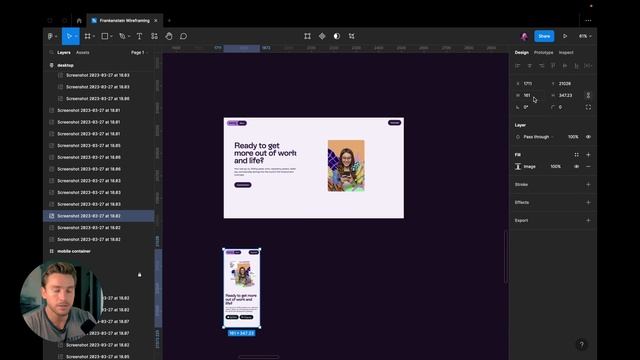This screenshot has width=640, height=360.
Task: Add a fill with plus button
Action: click(588, 155)
